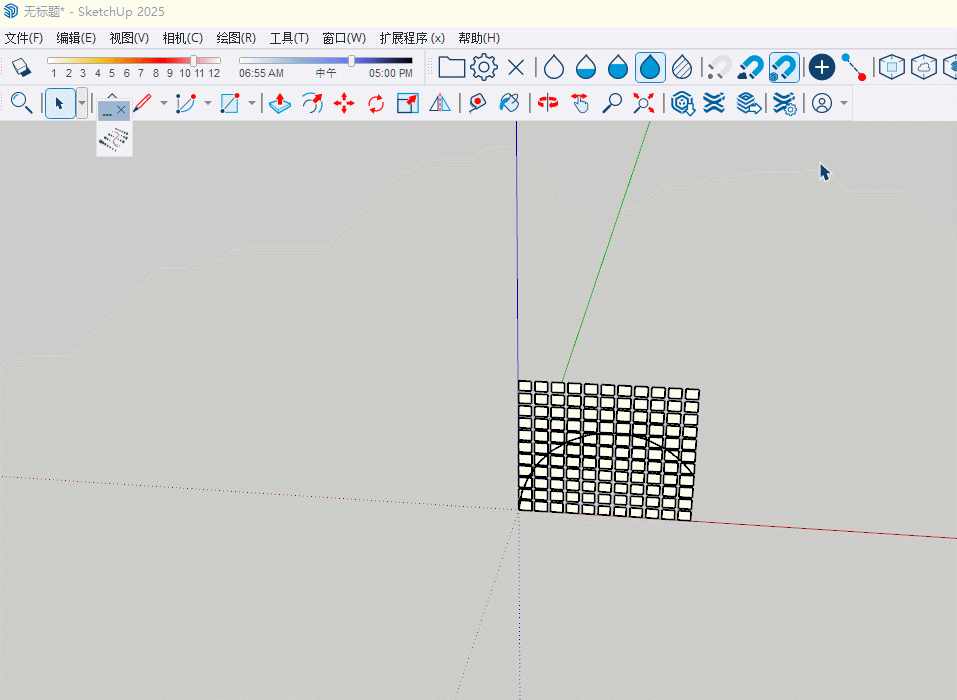This screenshot has width=957, height=700.
Task: Activate the Push/Pull tool
Action: coord(280,103)
